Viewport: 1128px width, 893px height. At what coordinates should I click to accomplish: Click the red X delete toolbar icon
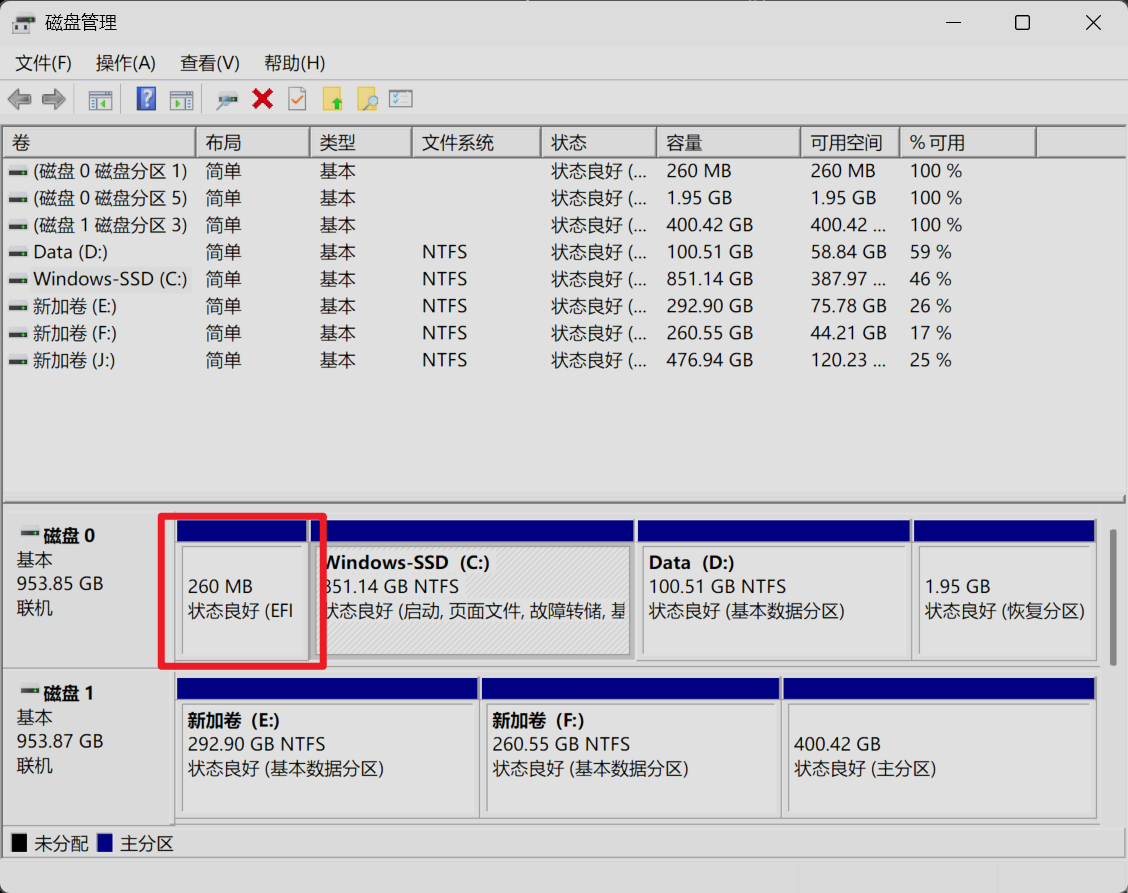263,99
